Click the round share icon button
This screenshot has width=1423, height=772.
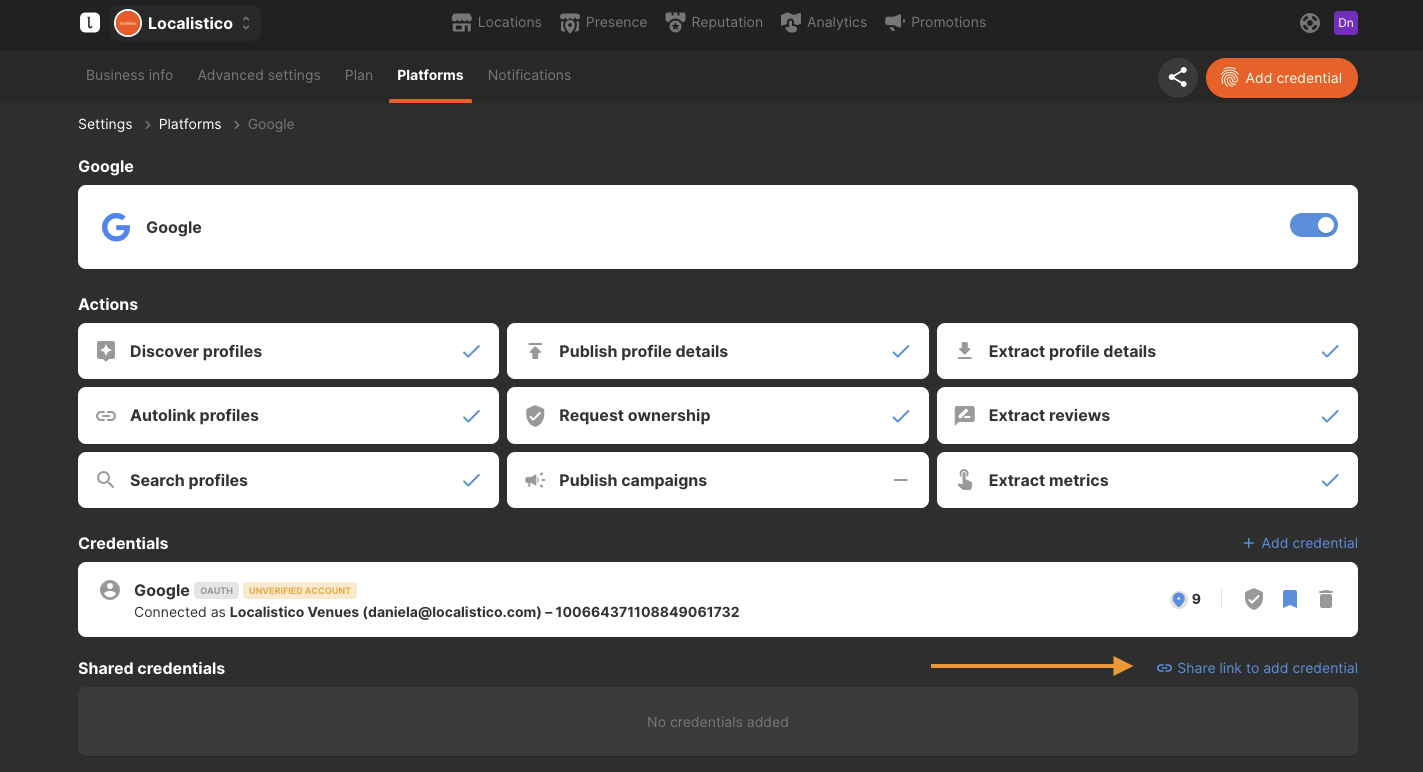(1178, 78)
